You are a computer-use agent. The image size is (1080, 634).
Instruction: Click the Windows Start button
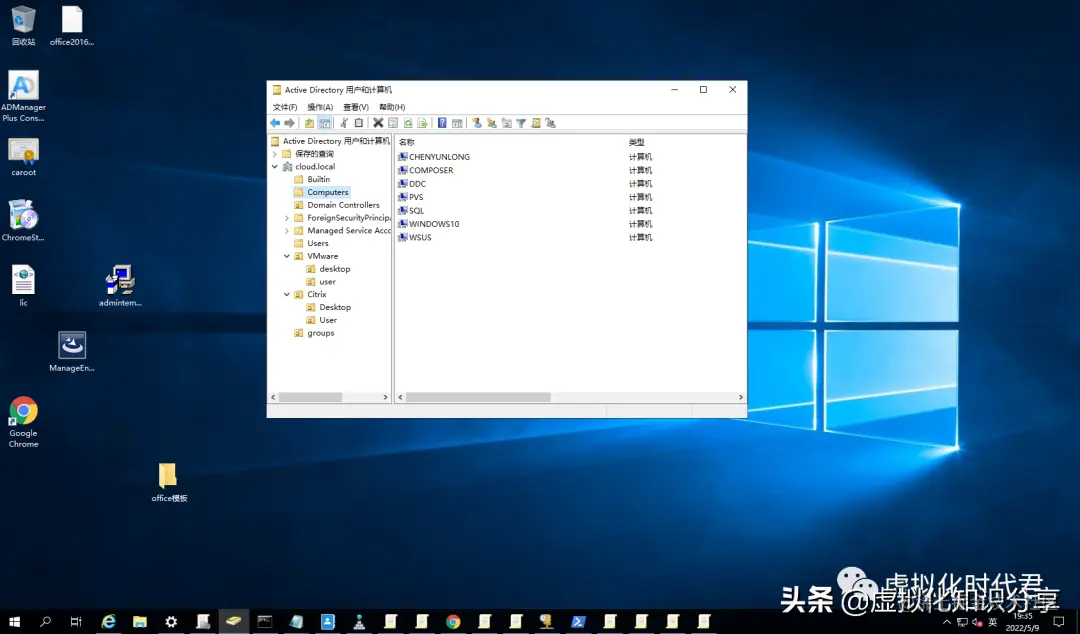[x=13, y=621]
